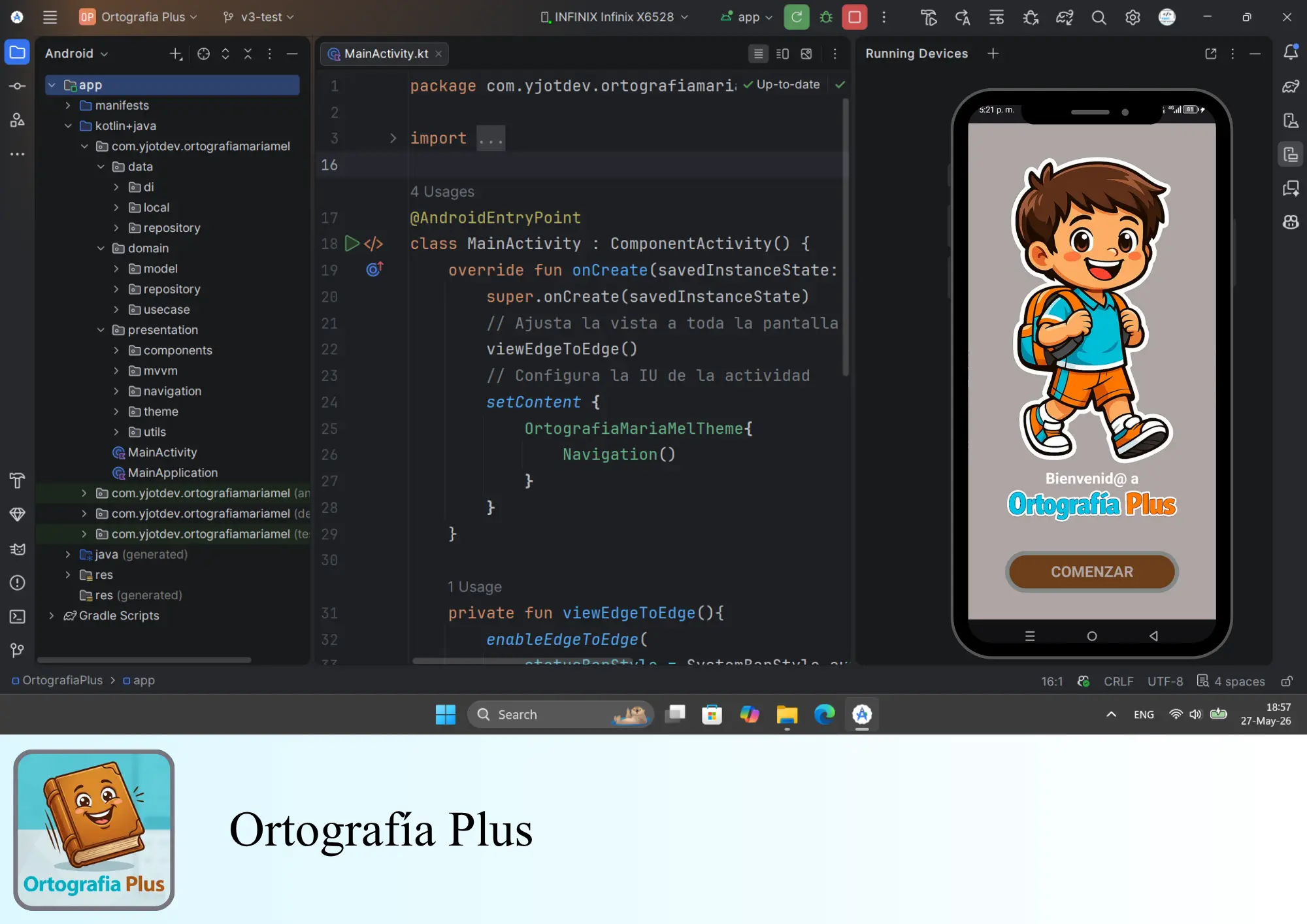Open Search Everywhere magnifier icon
Viewport: 1307px width, 924px height.
pos(1099,18)
